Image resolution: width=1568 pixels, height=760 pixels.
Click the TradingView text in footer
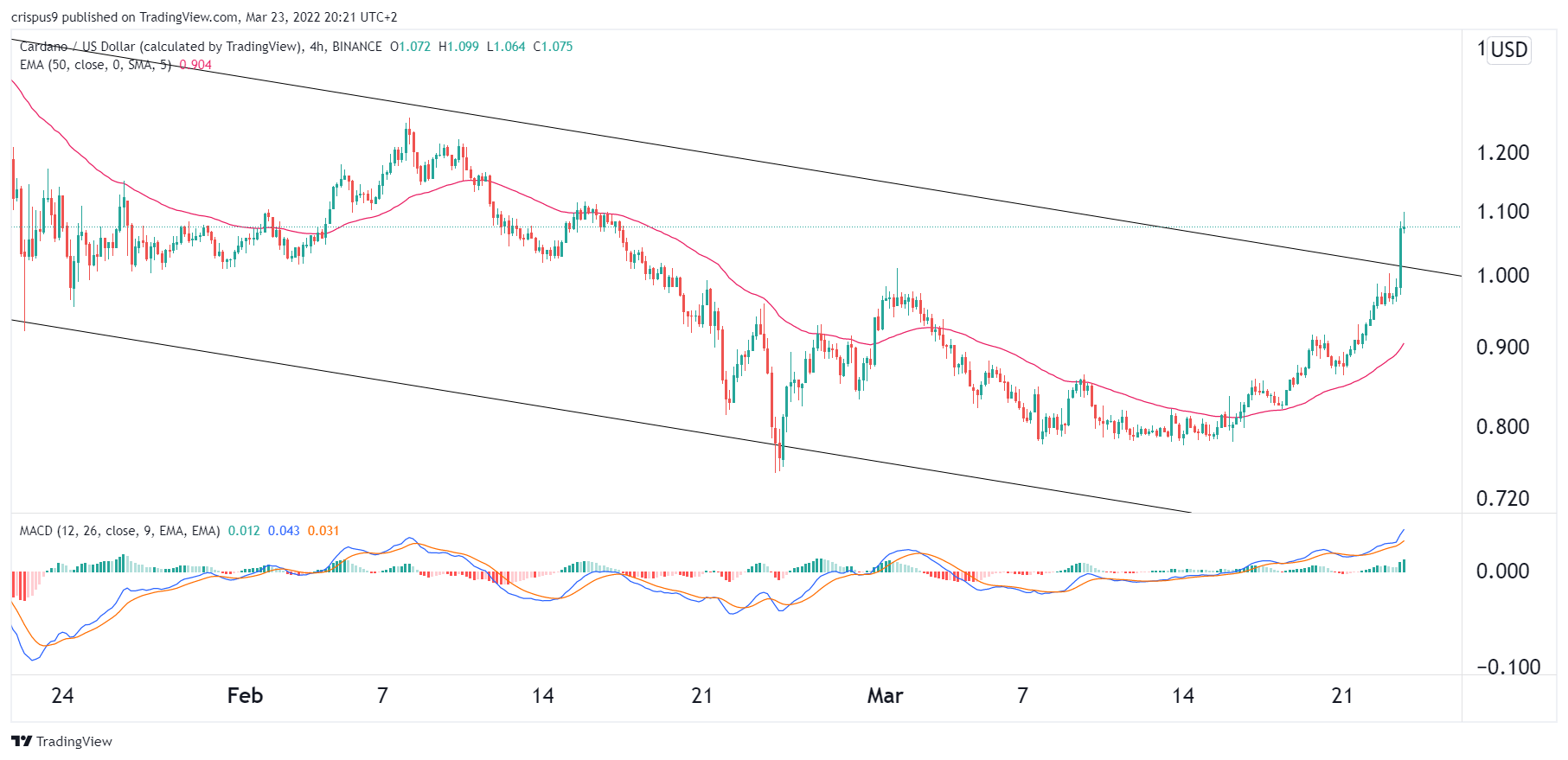[74, 741]
